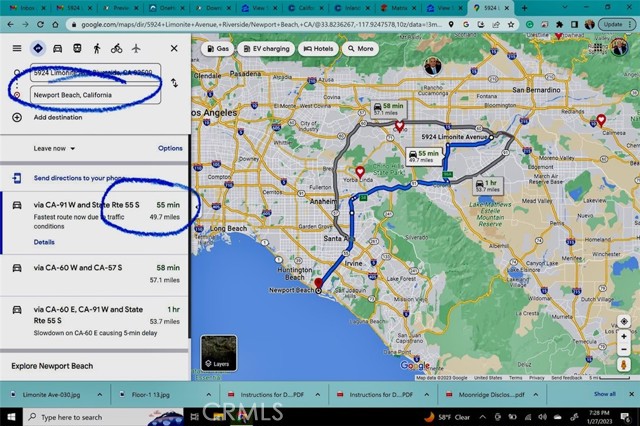Select Walking travel mode
This screenshot has height=426, width=640.
tap(97, 48)
